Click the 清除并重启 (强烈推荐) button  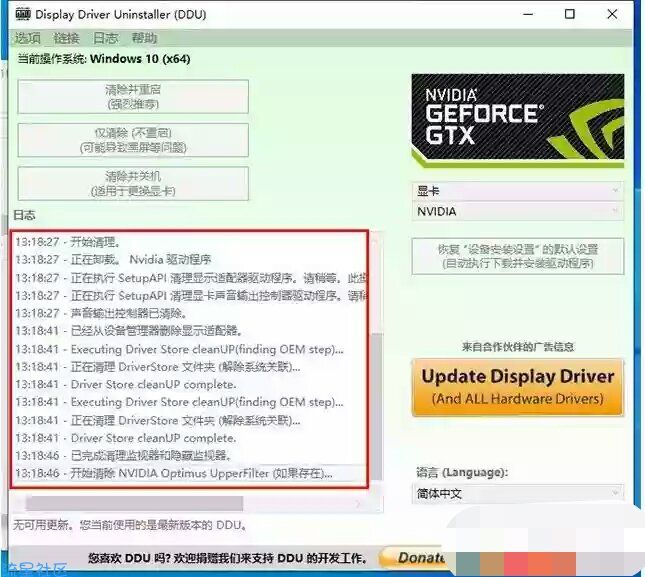coord(133,97)
